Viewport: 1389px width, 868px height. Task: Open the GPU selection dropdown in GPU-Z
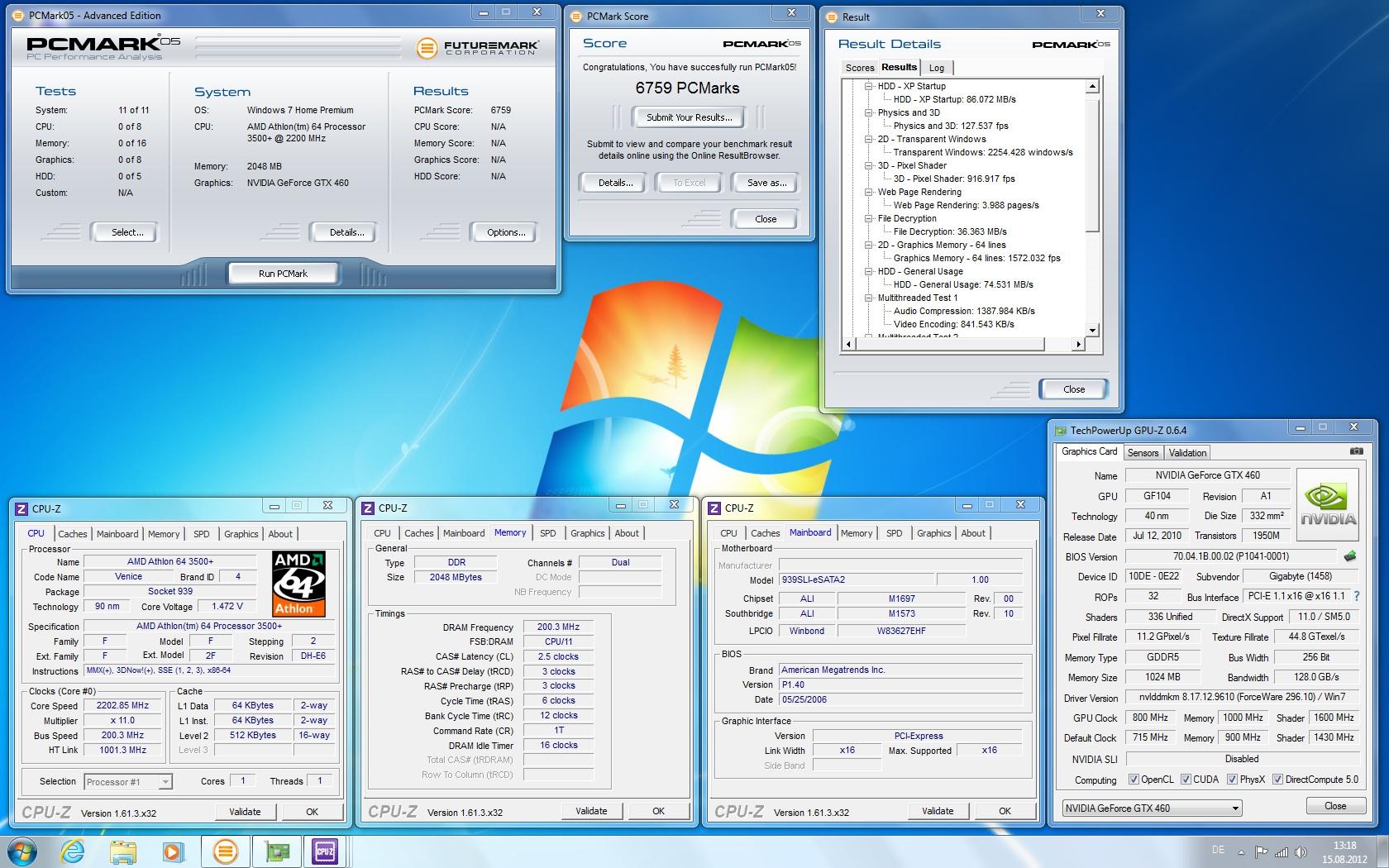point(1153,808)
